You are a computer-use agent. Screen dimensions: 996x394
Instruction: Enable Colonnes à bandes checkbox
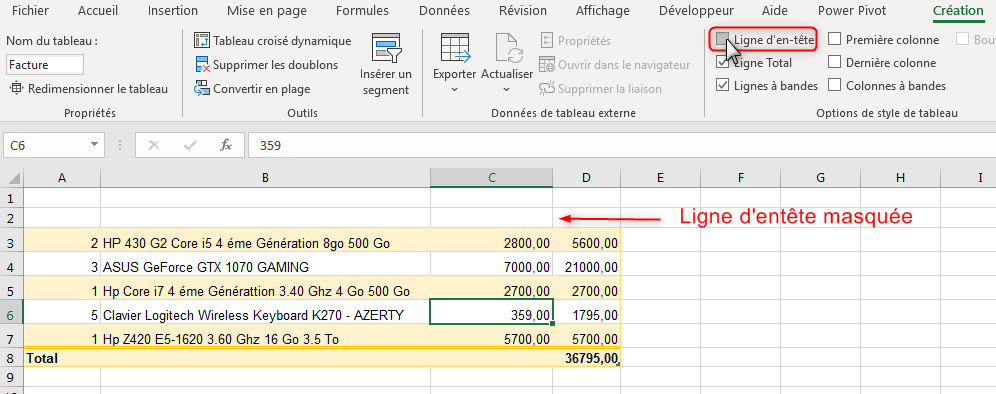point(835,85)
